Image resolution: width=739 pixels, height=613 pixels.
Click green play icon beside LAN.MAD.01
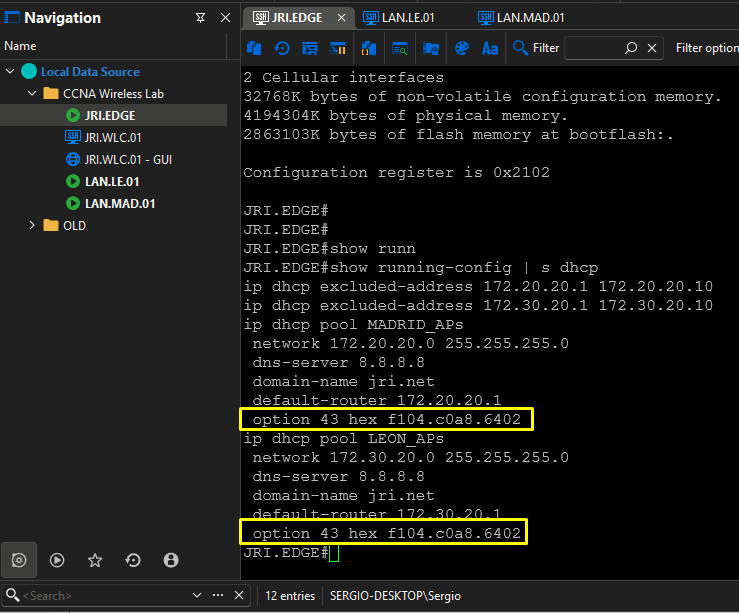point(73,204)
